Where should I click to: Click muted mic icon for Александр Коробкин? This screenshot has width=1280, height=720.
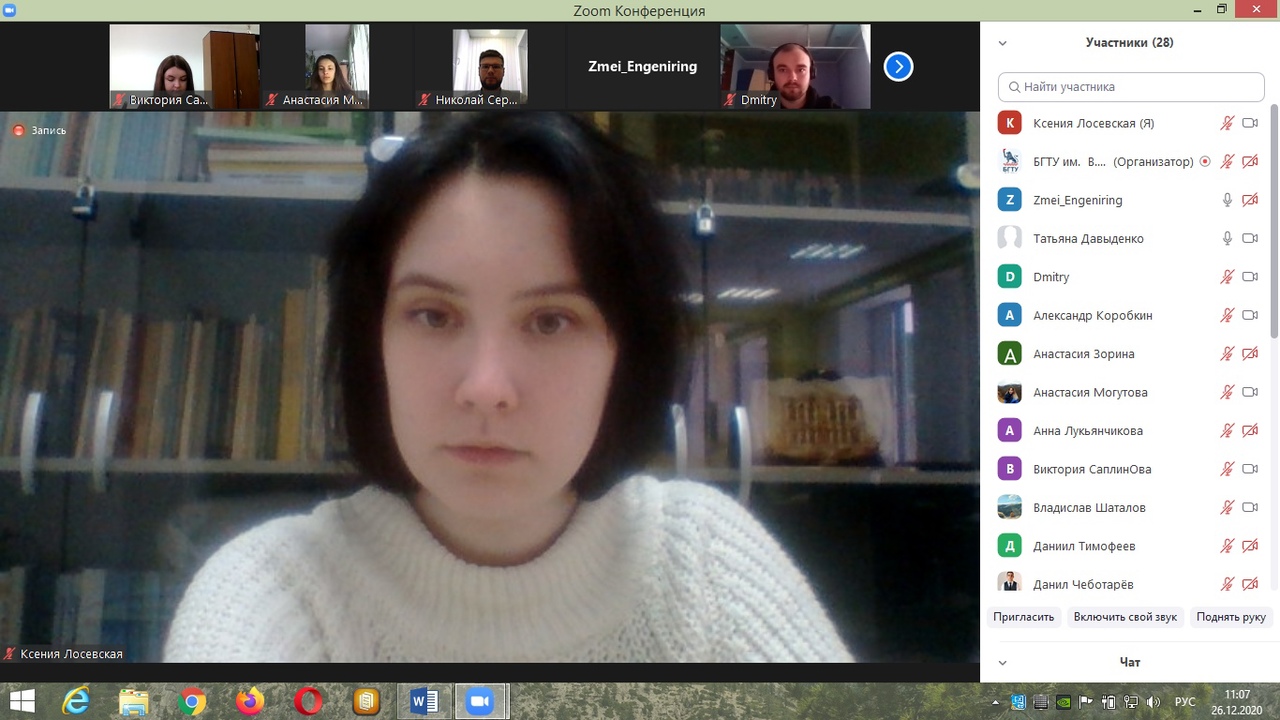tap(1227, 315)
